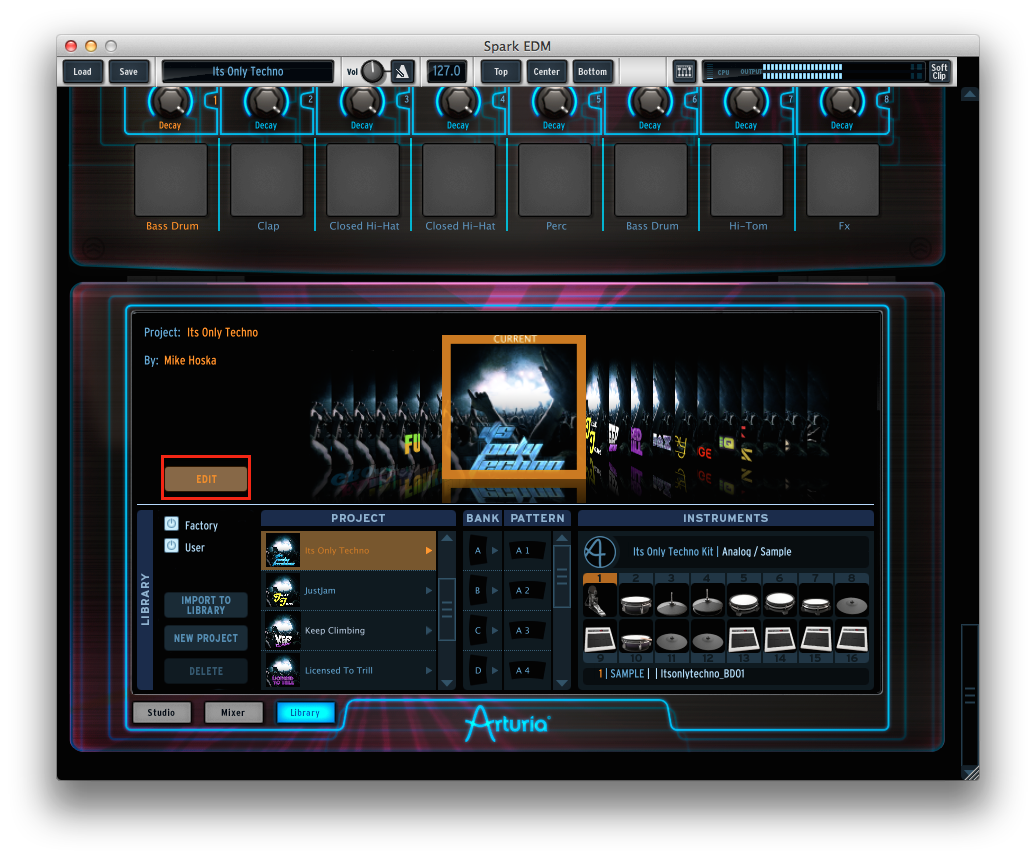This screenshot has width=1036, height=859.
Task: Expand bank C arrow
Action: tap(494, 630)
